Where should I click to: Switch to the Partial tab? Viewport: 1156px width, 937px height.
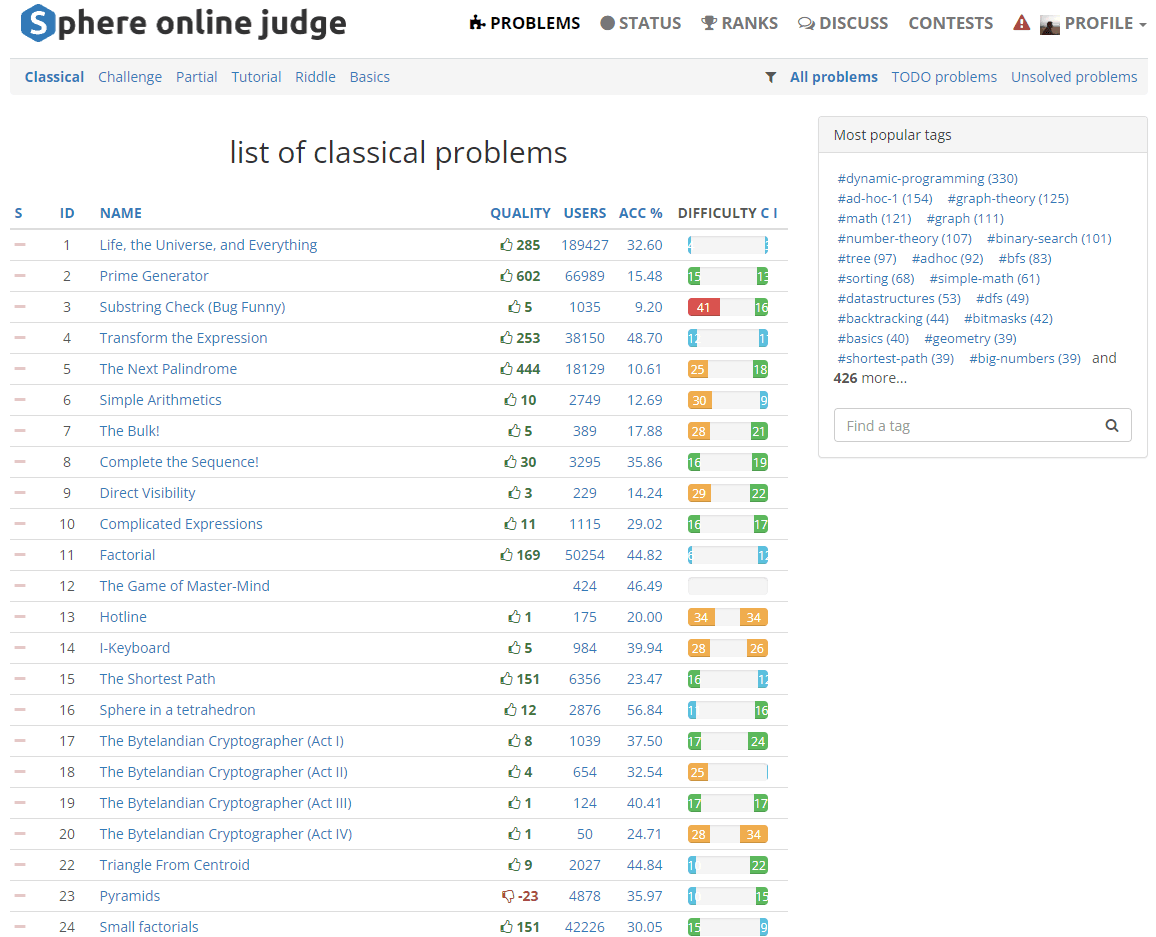[196, 77]
